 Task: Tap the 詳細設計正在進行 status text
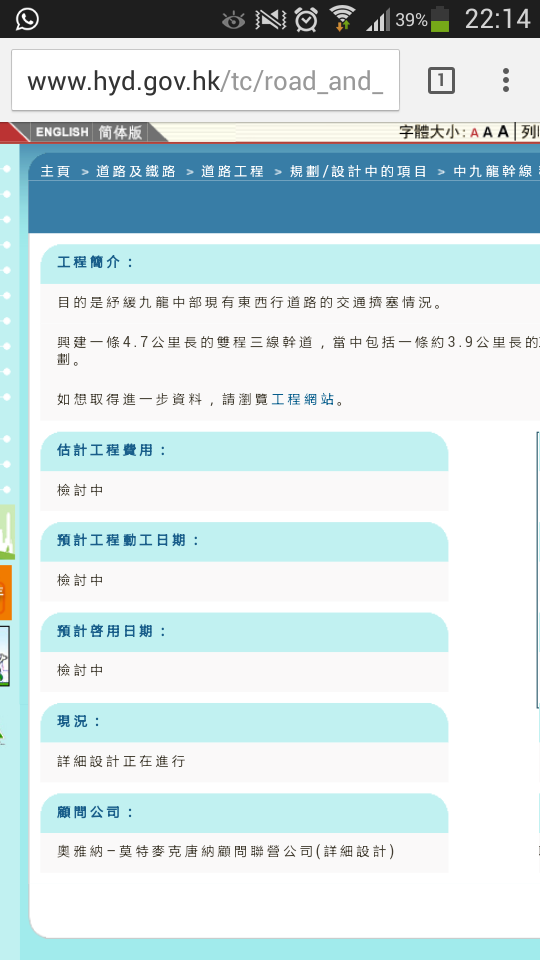point(121,761)
